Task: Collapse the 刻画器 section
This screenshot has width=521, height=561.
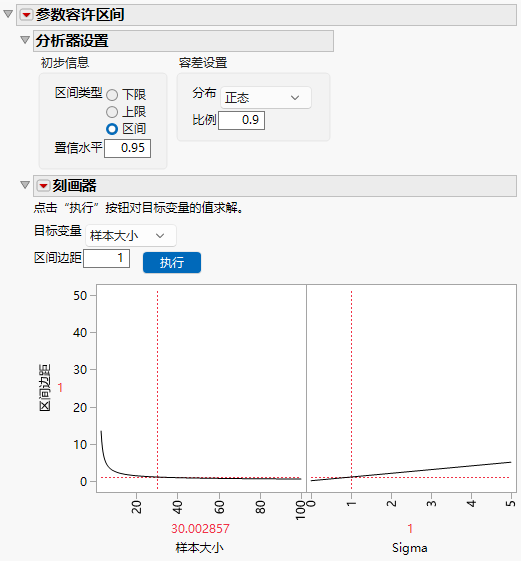Action: pos(25,185)
